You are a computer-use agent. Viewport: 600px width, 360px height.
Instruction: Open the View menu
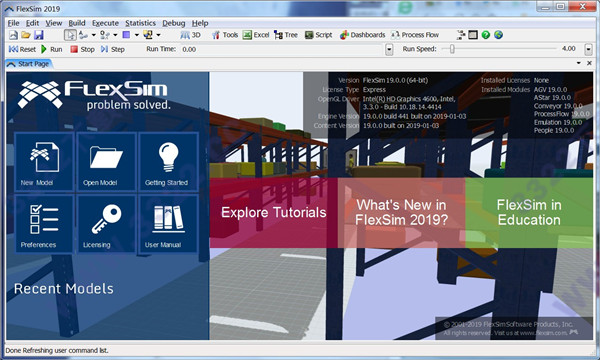coord(54,23)
